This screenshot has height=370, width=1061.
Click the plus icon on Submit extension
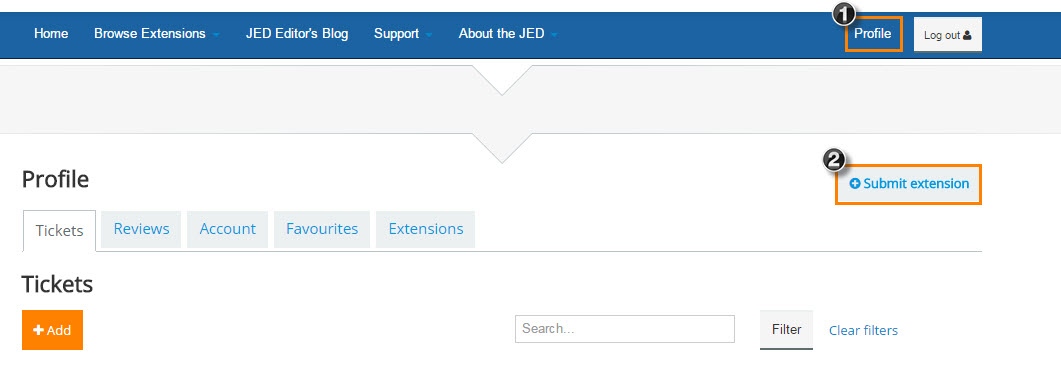click(x=855, y=183)
